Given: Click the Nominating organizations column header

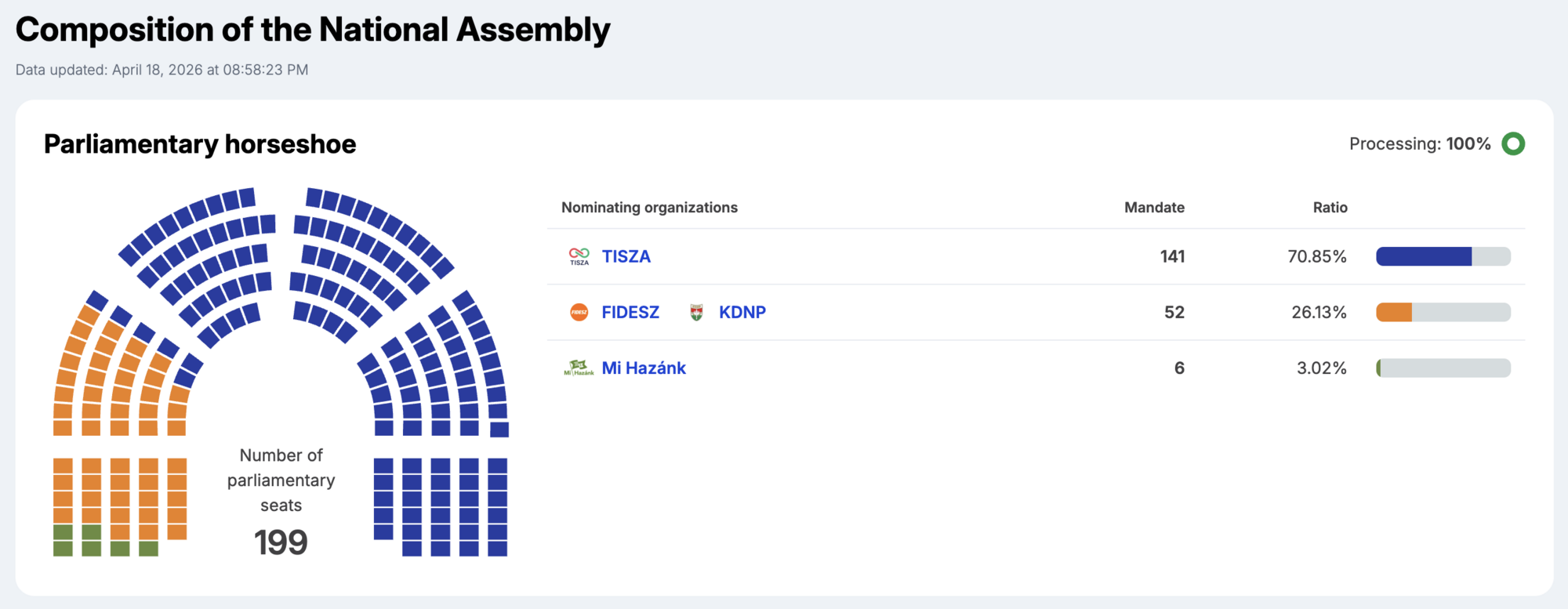Looking at the screenshot, I should point(649,208).
